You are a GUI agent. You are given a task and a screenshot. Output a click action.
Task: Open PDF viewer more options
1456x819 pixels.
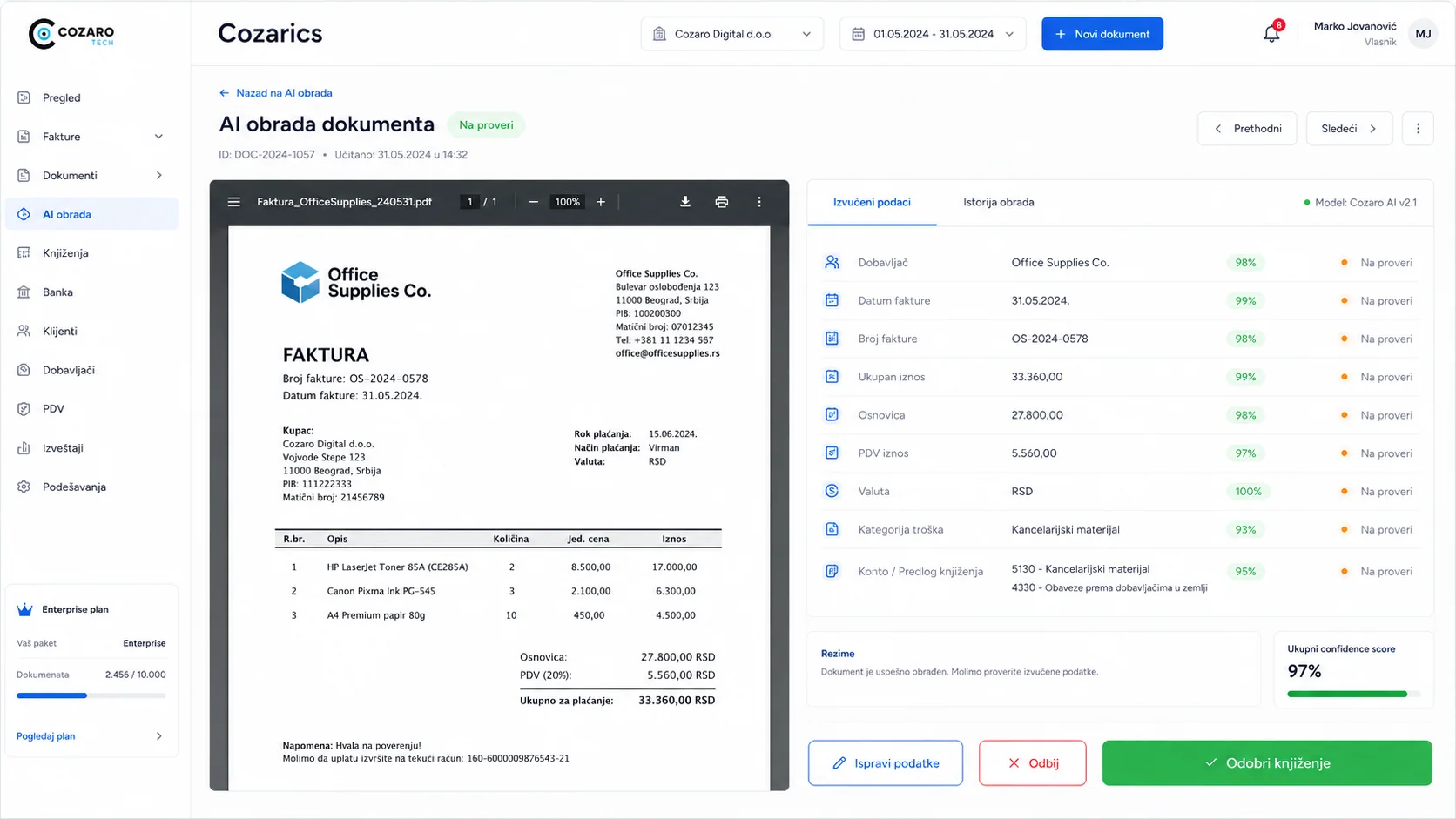tap(759, 202)
